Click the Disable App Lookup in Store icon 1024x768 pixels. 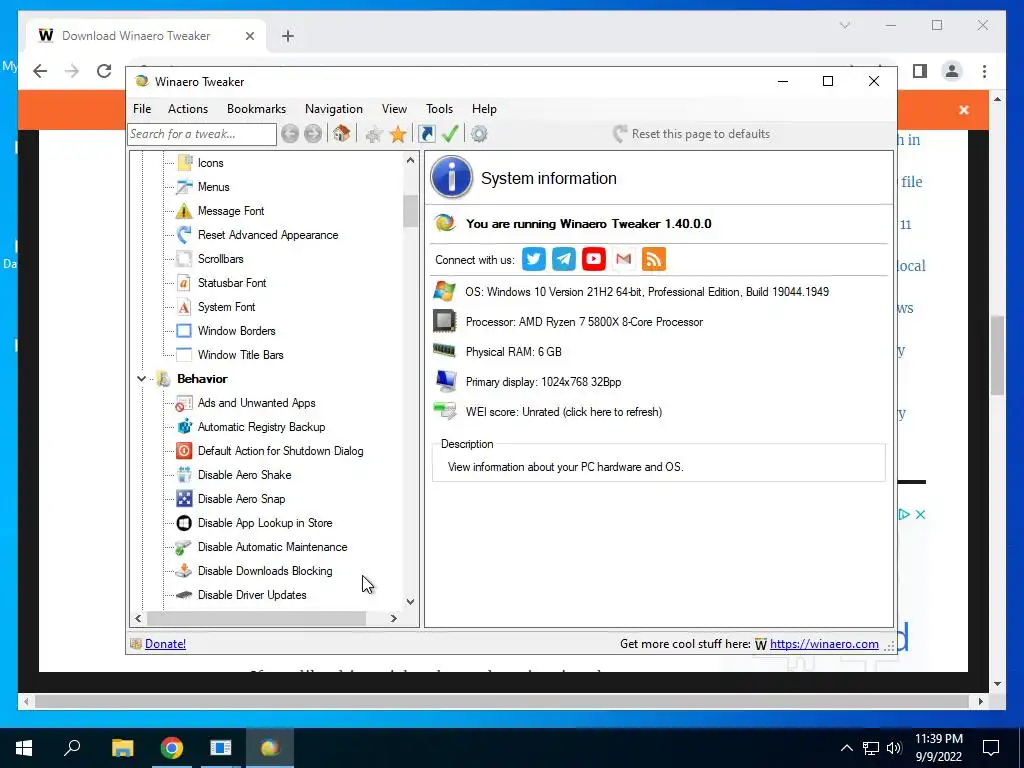point(184,523)
